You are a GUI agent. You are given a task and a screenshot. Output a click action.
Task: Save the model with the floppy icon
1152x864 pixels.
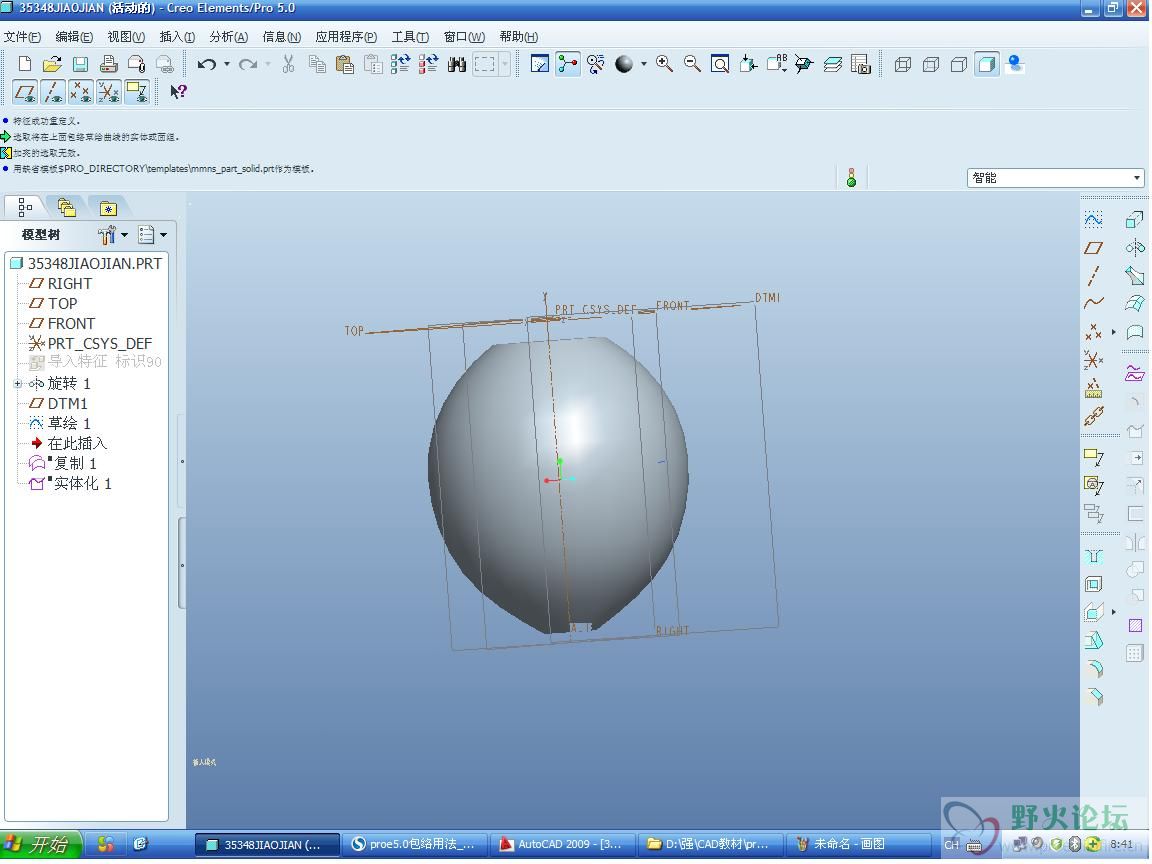(x=81, y=65)
